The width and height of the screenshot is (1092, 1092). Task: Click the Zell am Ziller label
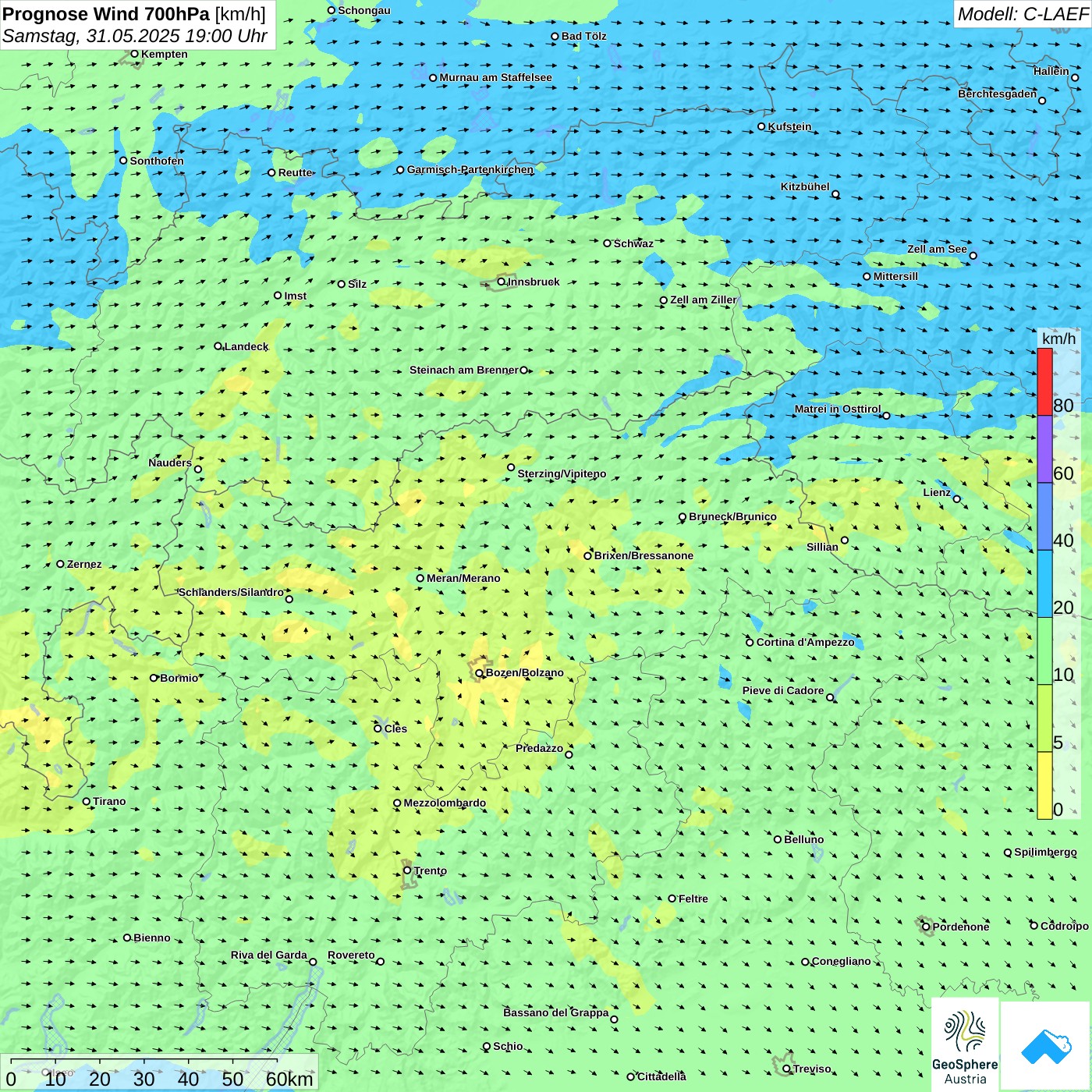click(704, 300)
